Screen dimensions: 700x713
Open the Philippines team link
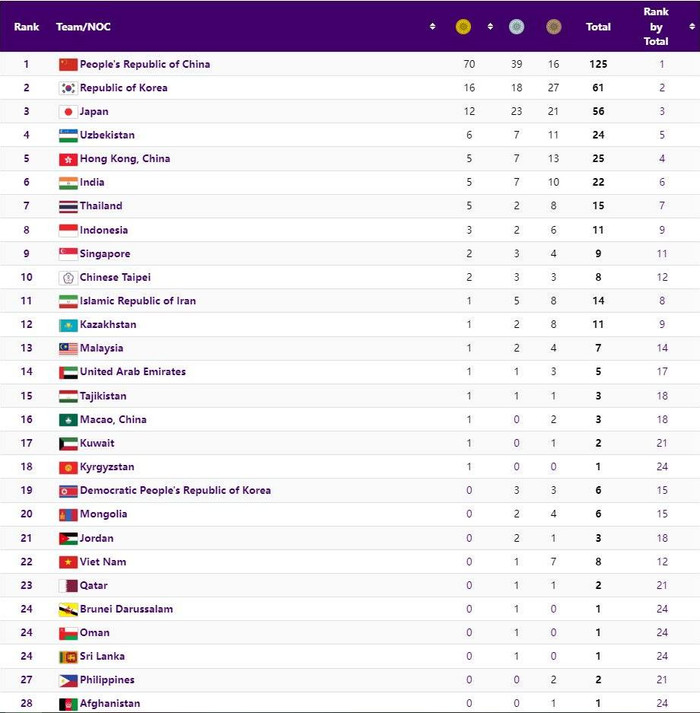point(107,680)
